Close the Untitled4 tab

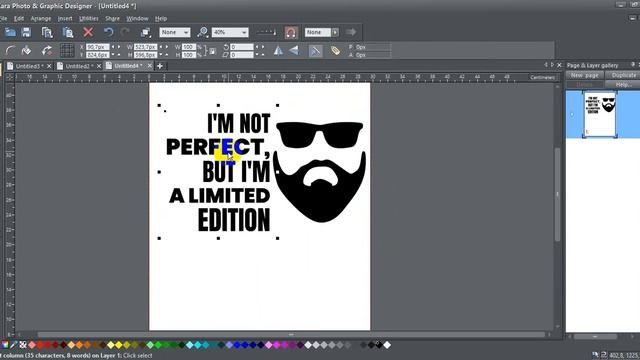click(x=150, y=65)
